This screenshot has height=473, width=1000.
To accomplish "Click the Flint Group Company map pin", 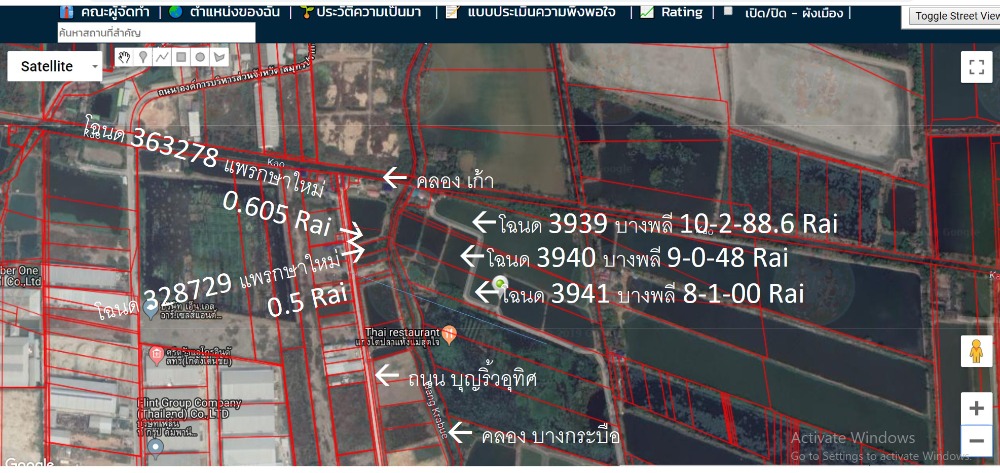I will click(156, 448).
